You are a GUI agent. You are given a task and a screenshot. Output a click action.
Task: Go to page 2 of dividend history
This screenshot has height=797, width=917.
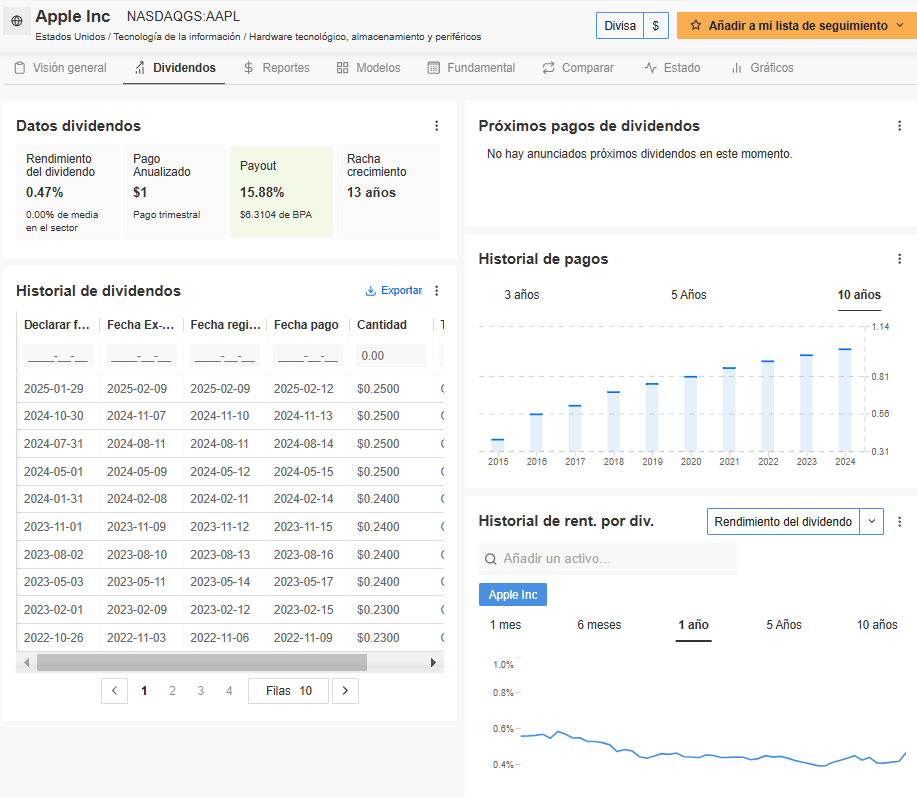tap(173, 691)
